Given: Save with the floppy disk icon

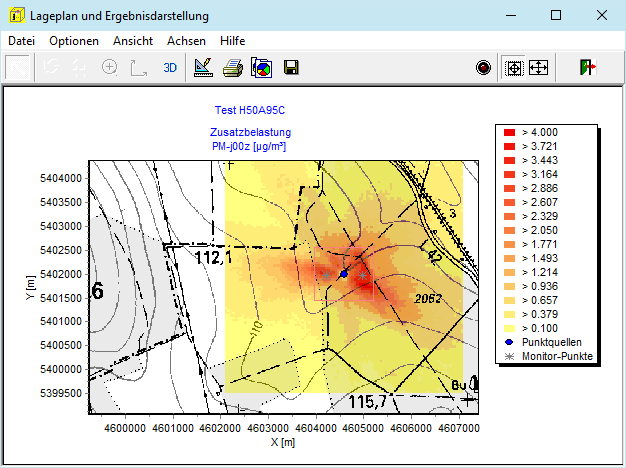Looking at the screenshot, I should (x=291, y=67).
